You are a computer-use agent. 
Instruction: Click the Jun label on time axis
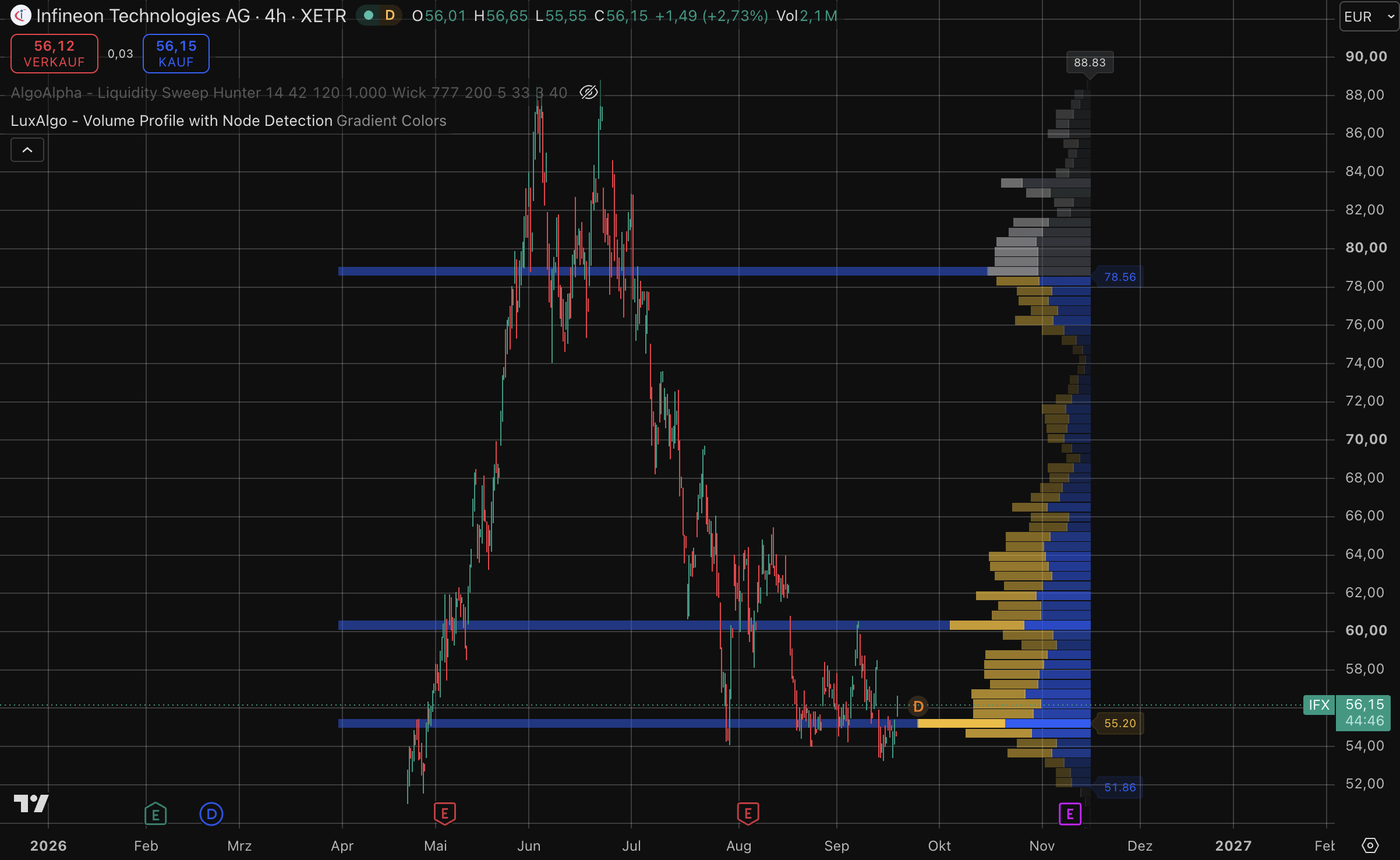[x=529, y=846]
